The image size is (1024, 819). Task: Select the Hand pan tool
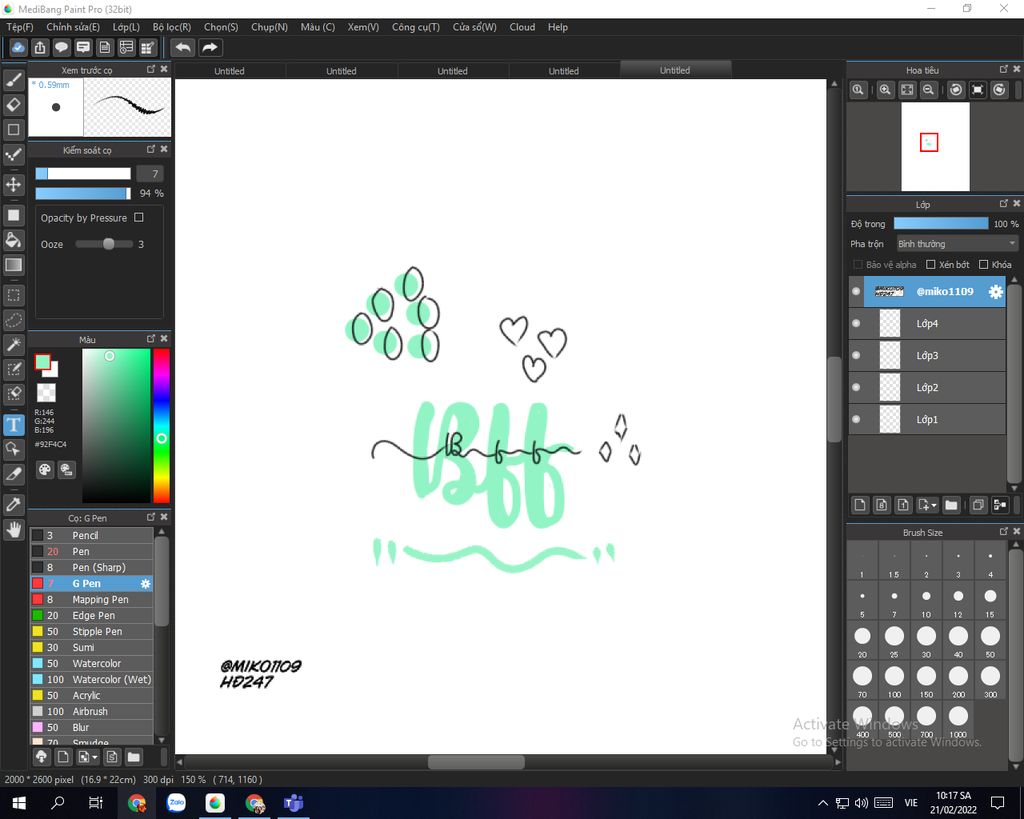pos(13,529)
